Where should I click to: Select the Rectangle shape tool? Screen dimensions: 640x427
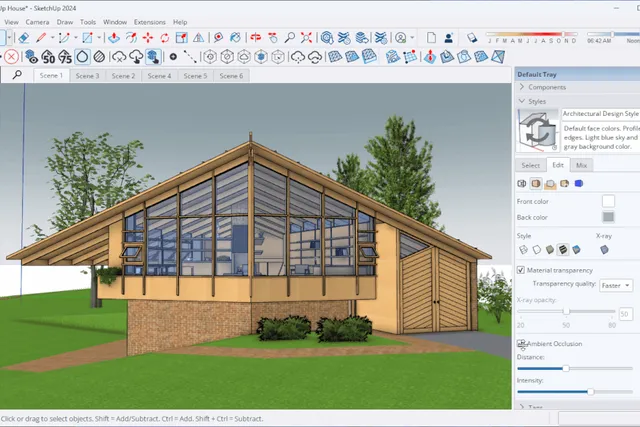[x=87, y=38]
